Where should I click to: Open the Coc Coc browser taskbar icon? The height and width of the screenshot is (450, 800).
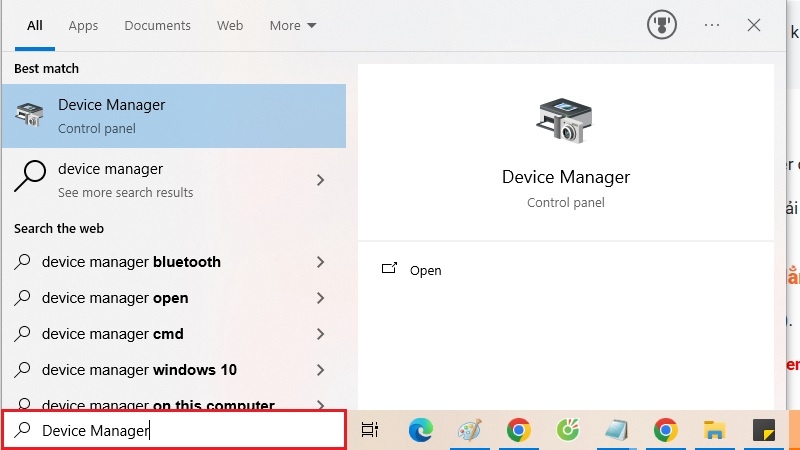(568, 430)
